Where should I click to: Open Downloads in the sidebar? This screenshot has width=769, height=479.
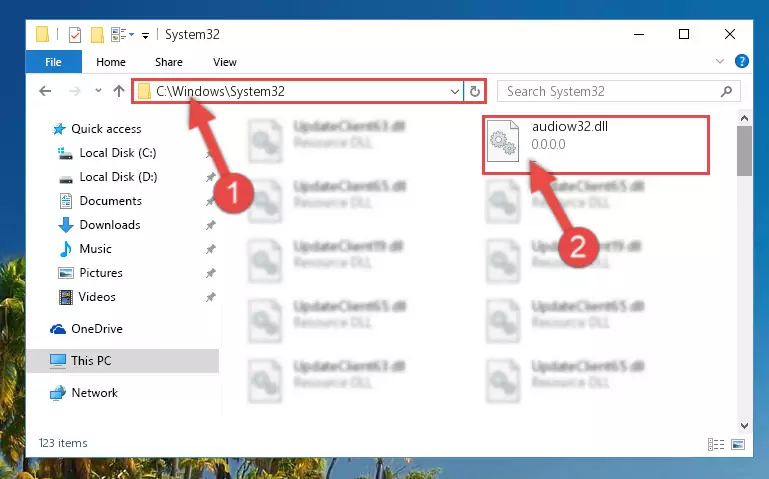tap(110, 225)
